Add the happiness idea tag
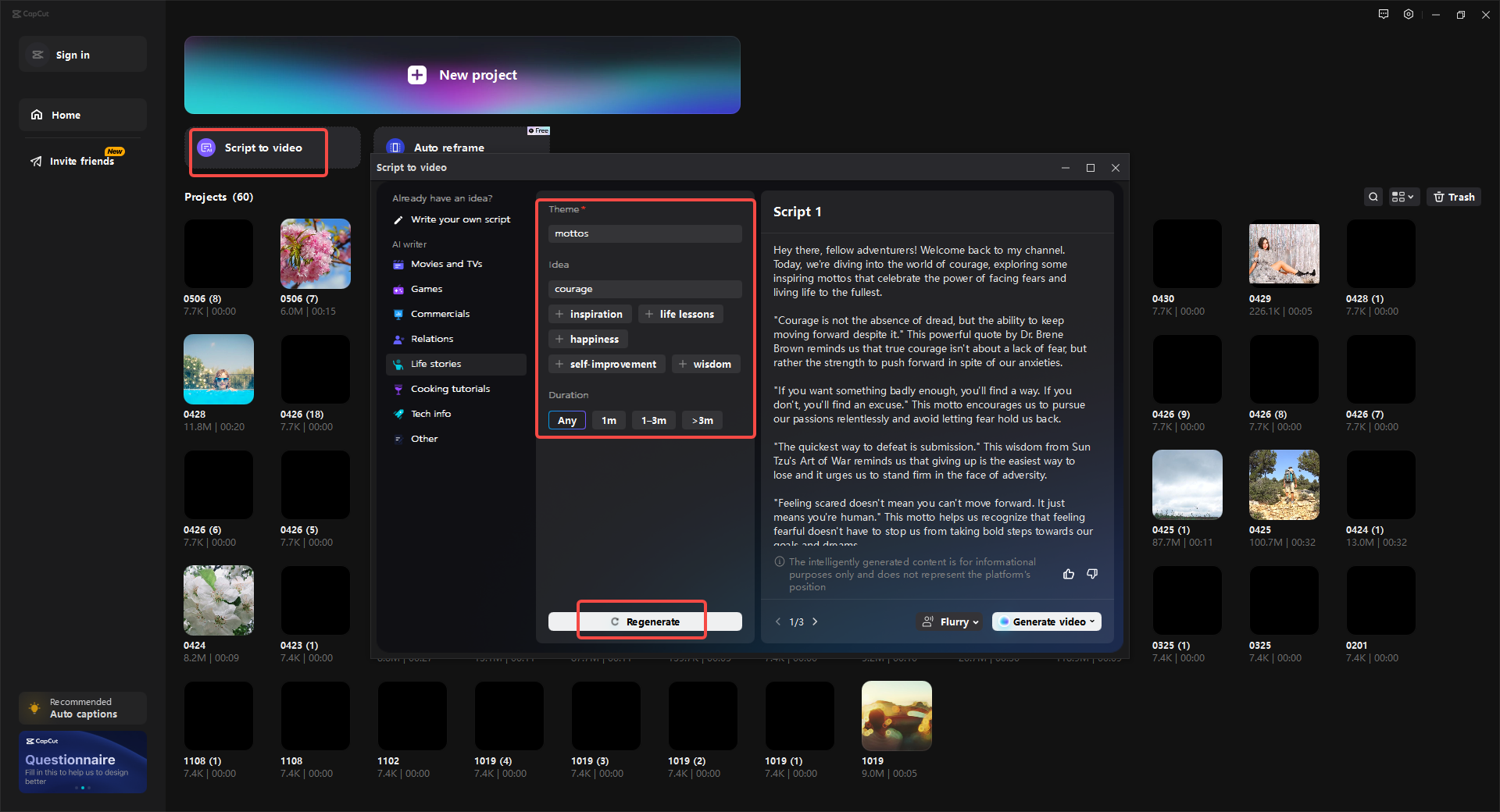 coord(587,339)
